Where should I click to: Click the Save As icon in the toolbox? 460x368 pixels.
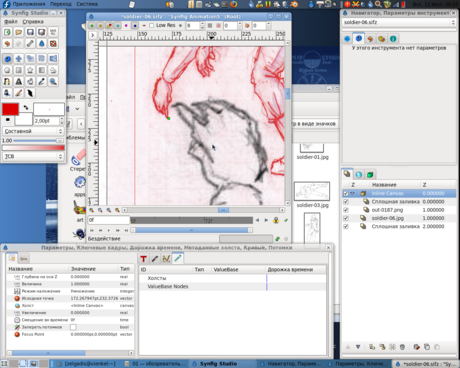pos(41,32)
